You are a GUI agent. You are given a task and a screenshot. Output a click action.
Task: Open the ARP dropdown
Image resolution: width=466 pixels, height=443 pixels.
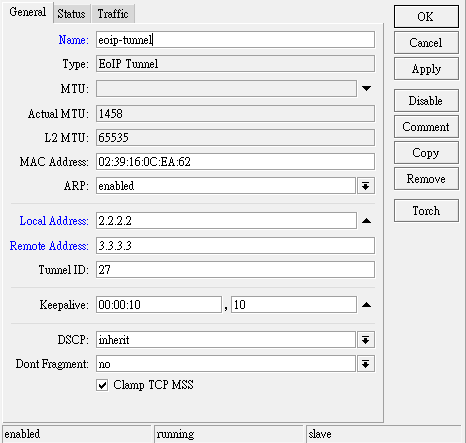pos(366,186)
